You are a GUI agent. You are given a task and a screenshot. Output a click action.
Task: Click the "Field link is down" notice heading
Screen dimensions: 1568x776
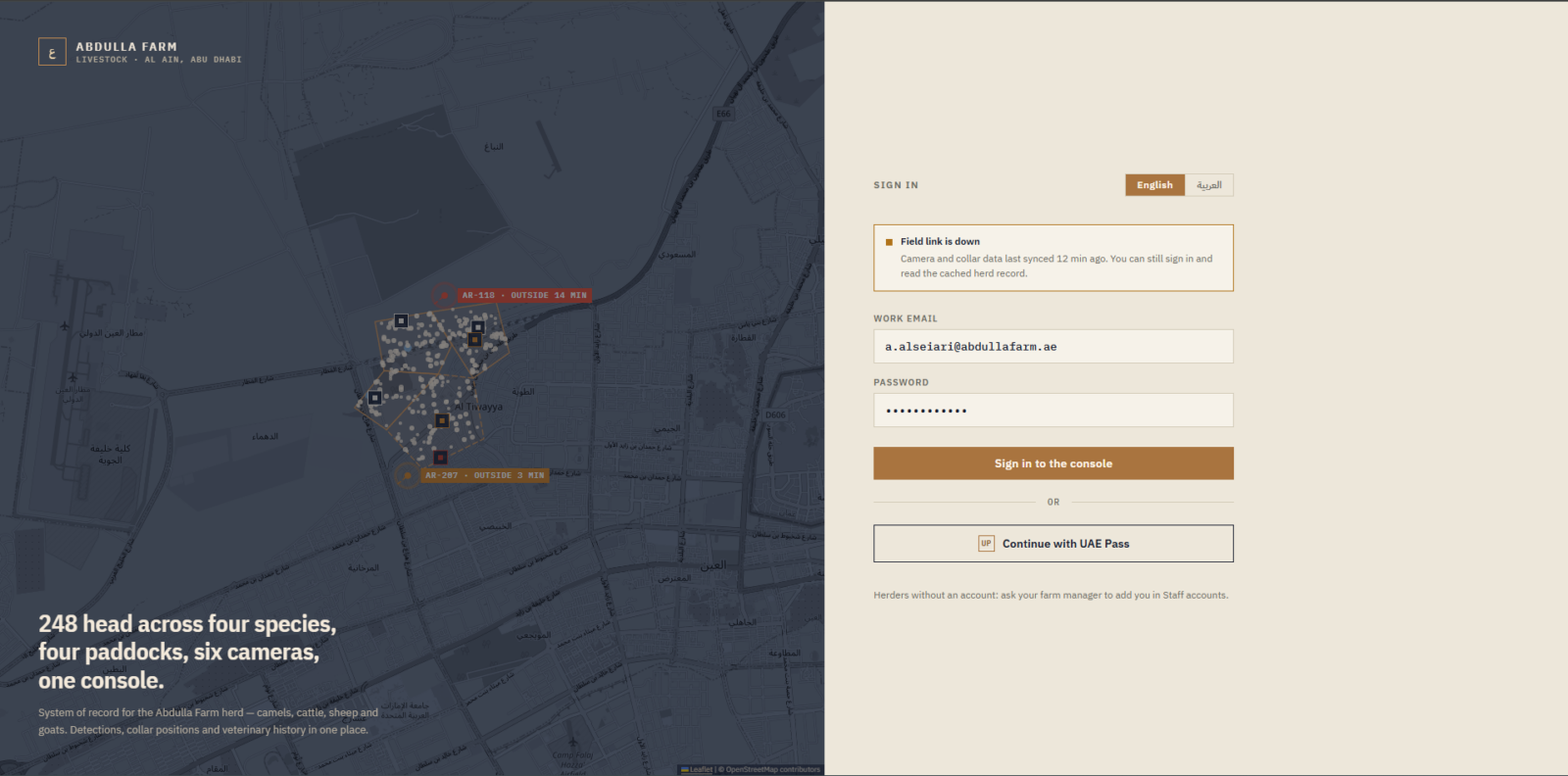(940, 242)
